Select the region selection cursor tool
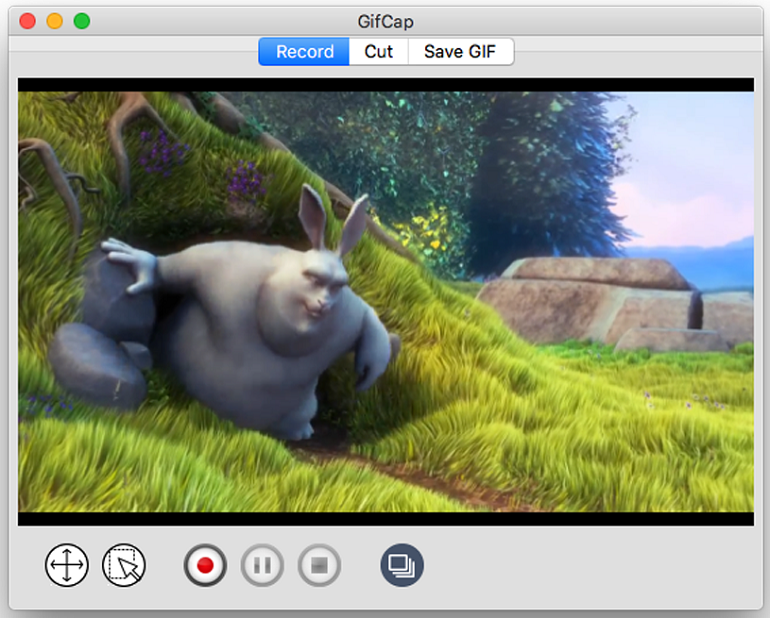770x618 pixels. 124,565
